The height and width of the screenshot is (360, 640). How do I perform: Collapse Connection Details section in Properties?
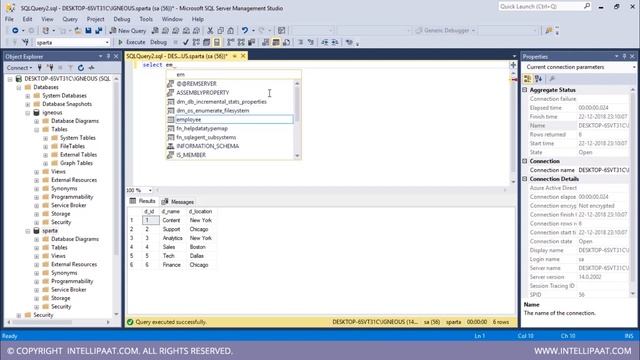tap(525, 179)
